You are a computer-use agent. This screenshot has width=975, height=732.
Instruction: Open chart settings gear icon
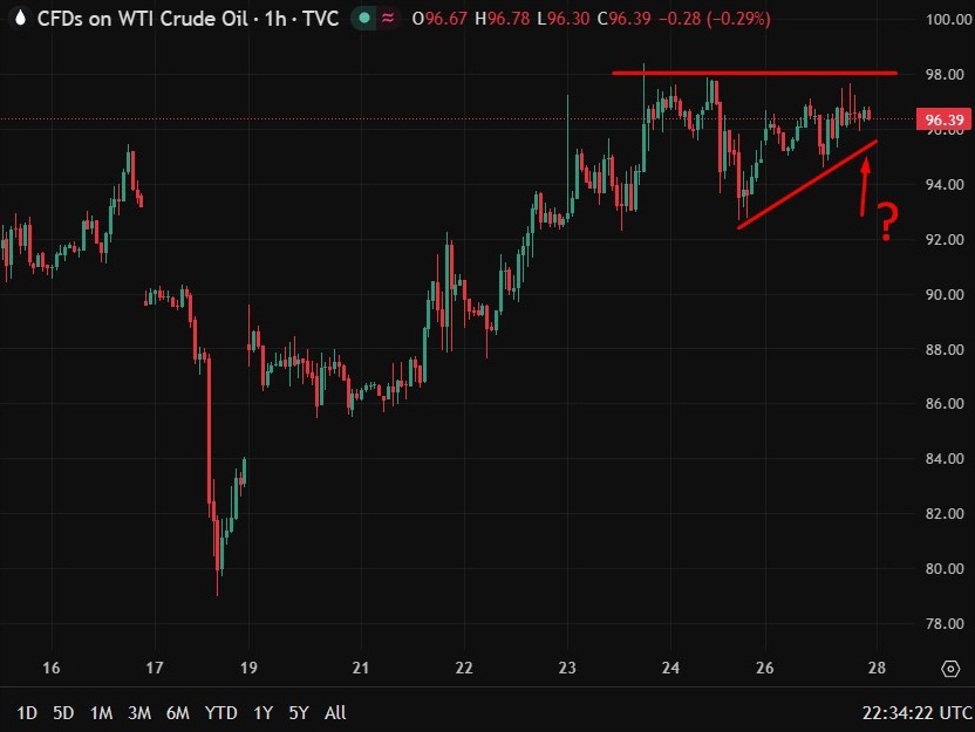(x=949, y=668)
